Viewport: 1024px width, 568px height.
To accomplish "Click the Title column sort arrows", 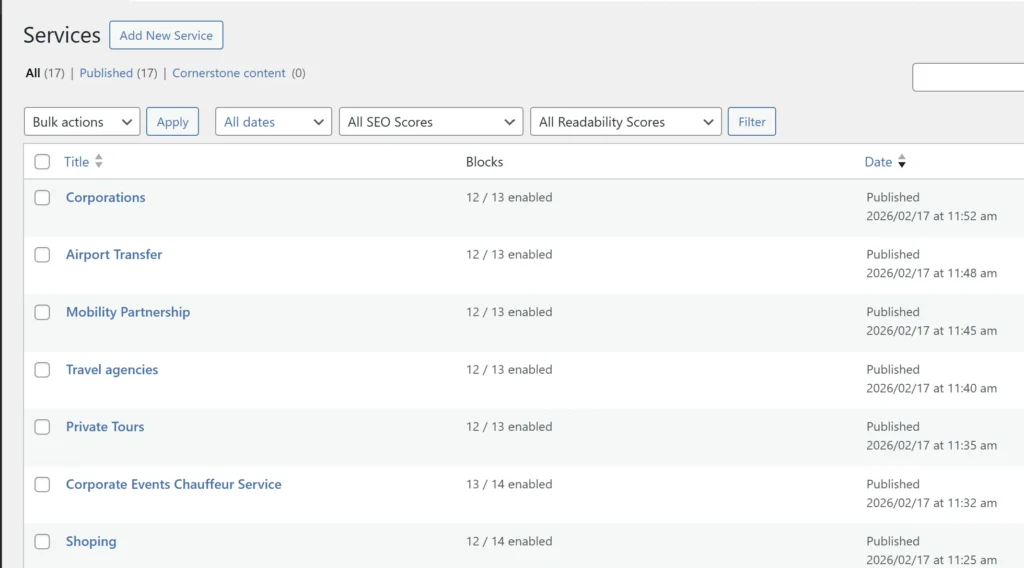I will 99,162.
